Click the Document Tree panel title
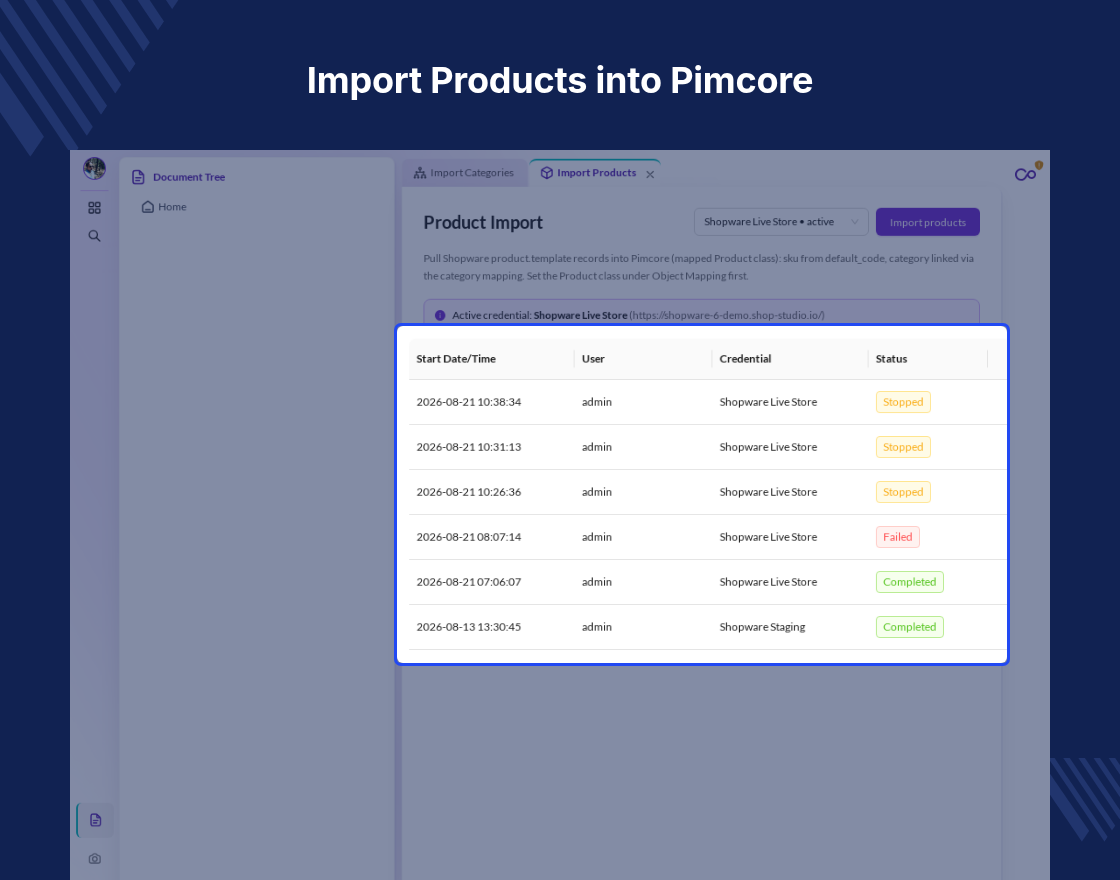The image size is (1120, 880). point(189,177)
